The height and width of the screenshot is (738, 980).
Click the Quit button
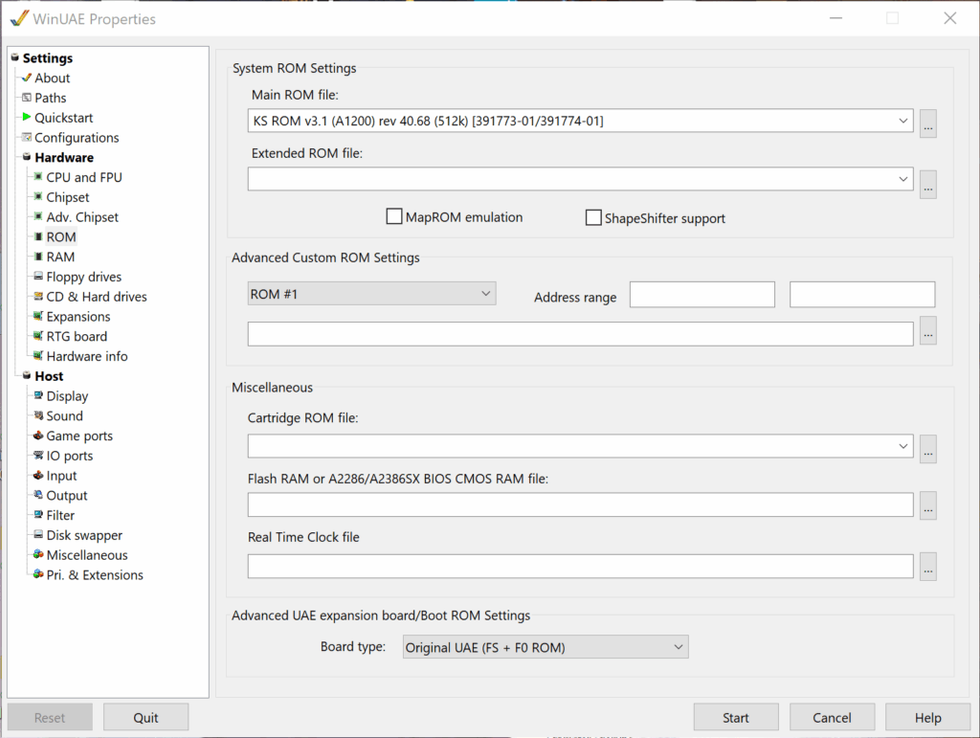tap(146, 717)
